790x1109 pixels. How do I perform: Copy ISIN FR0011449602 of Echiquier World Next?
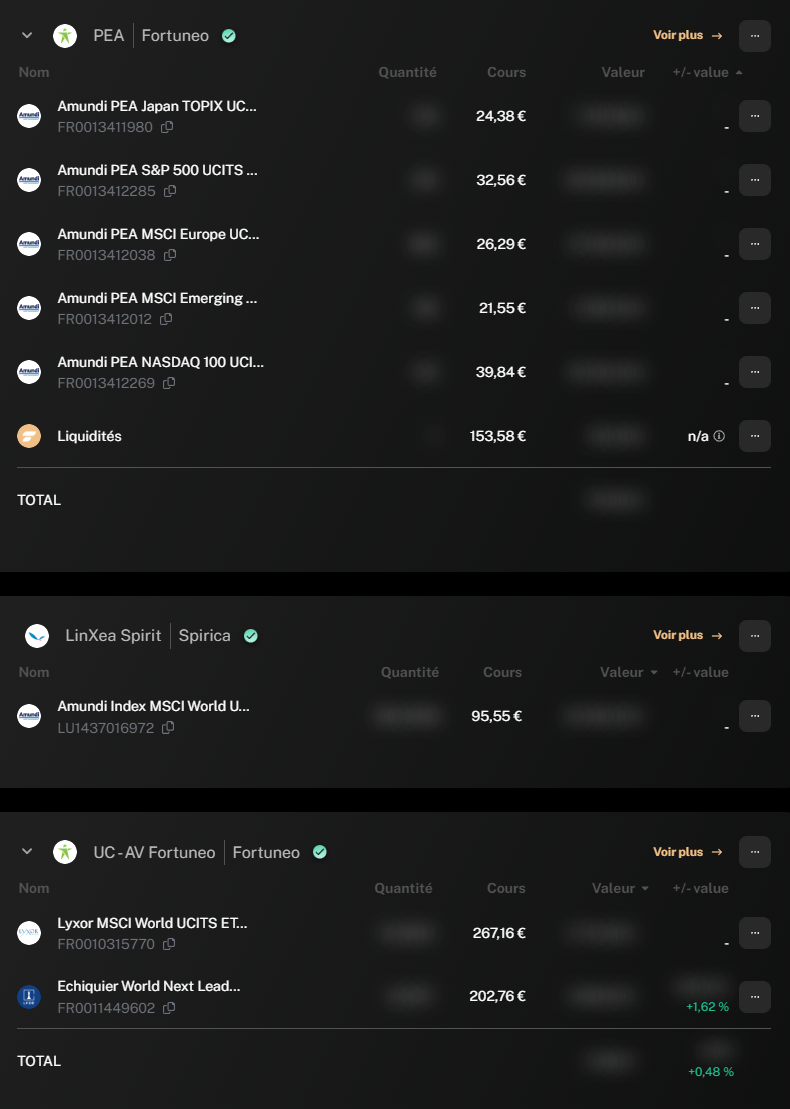click(169, 1008)
